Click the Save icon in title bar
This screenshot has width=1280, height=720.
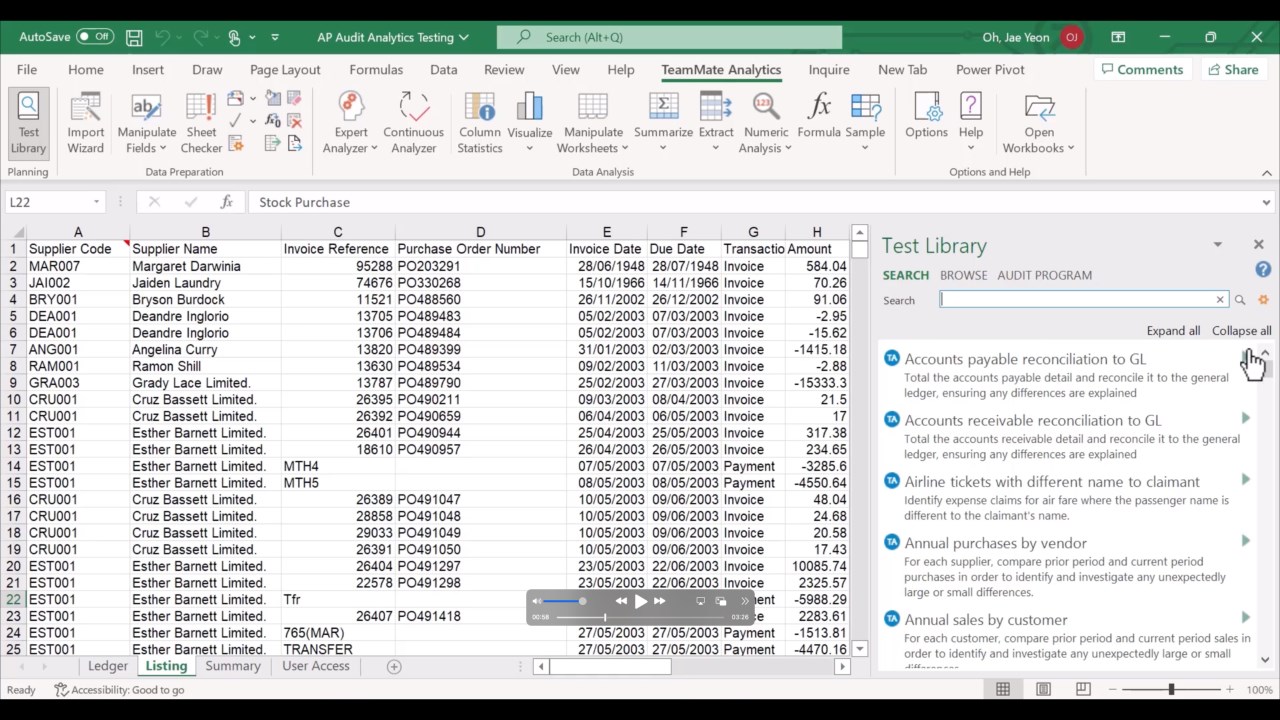pyautogui.click(x=134, y=37)
